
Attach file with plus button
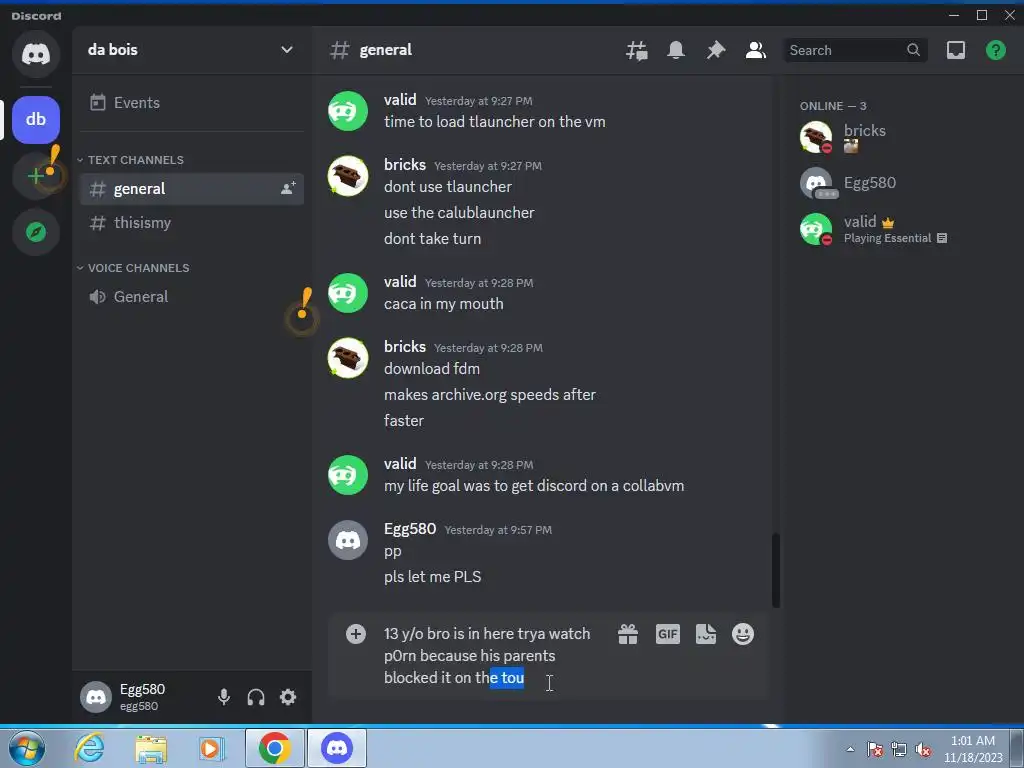[x=356, y=633]
